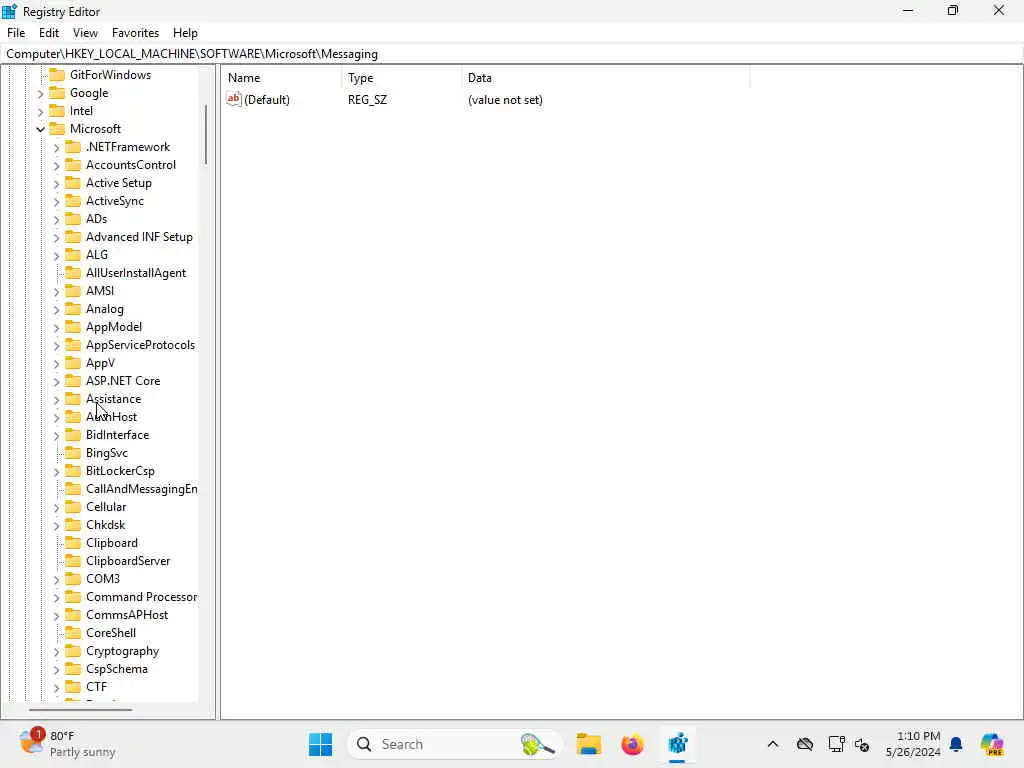The height and width of the screenshot is (768, 1024).
Task: Sort by the Data column header
Action: [605, 78]
